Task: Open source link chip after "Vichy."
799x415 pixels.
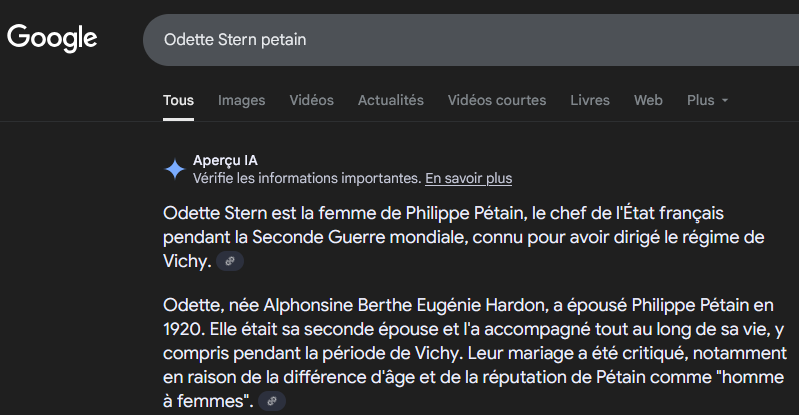Action: point(230,261)
